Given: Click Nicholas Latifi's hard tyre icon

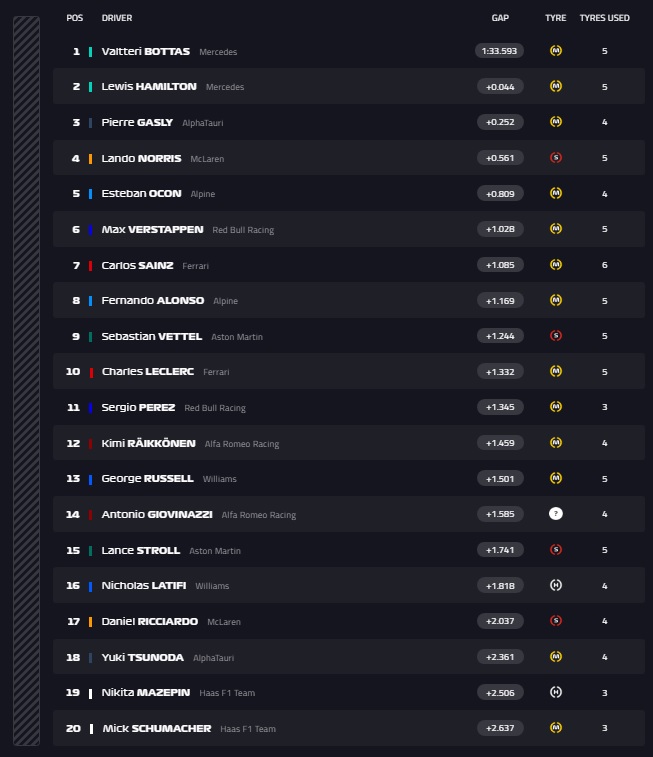Looking at the screenshot, I should coord(556,585).
